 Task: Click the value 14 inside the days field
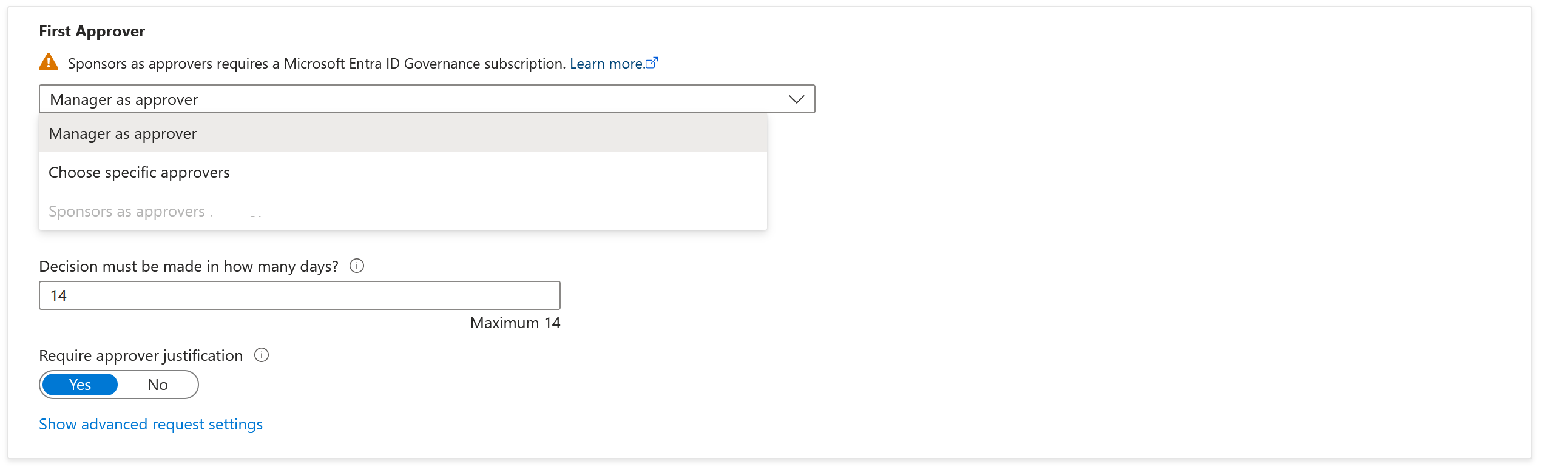pyautogui.click(x=58, y=295)
